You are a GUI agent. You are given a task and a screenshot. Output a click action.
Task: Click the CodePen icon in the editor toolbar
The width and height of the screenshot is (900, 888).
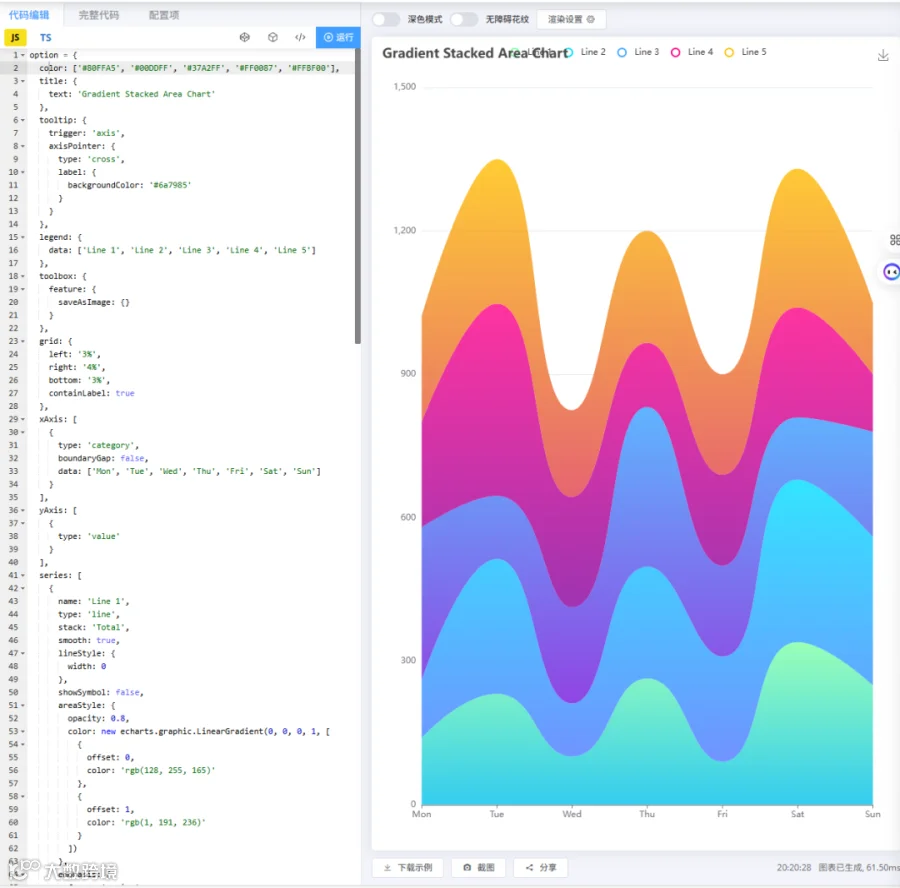pos(245,37)
